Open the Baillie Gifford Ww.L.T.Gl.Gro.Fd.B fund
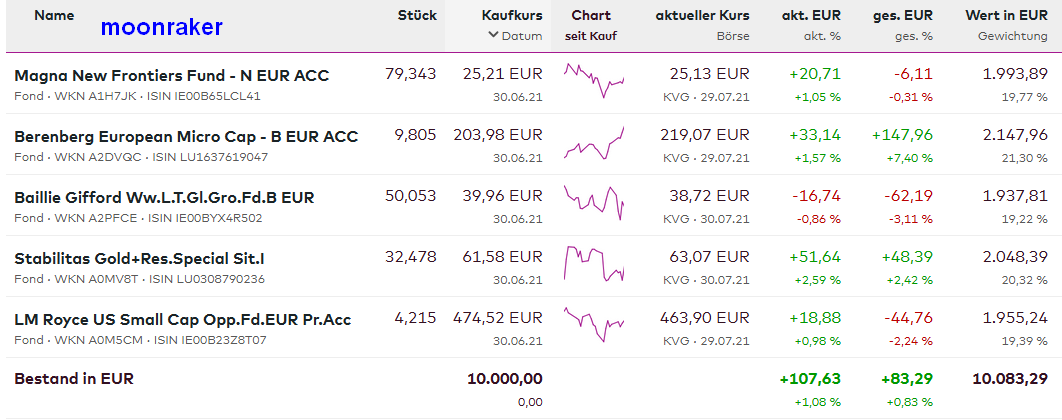The width and height of the screenshot is (1062, 420). [164, 198]
